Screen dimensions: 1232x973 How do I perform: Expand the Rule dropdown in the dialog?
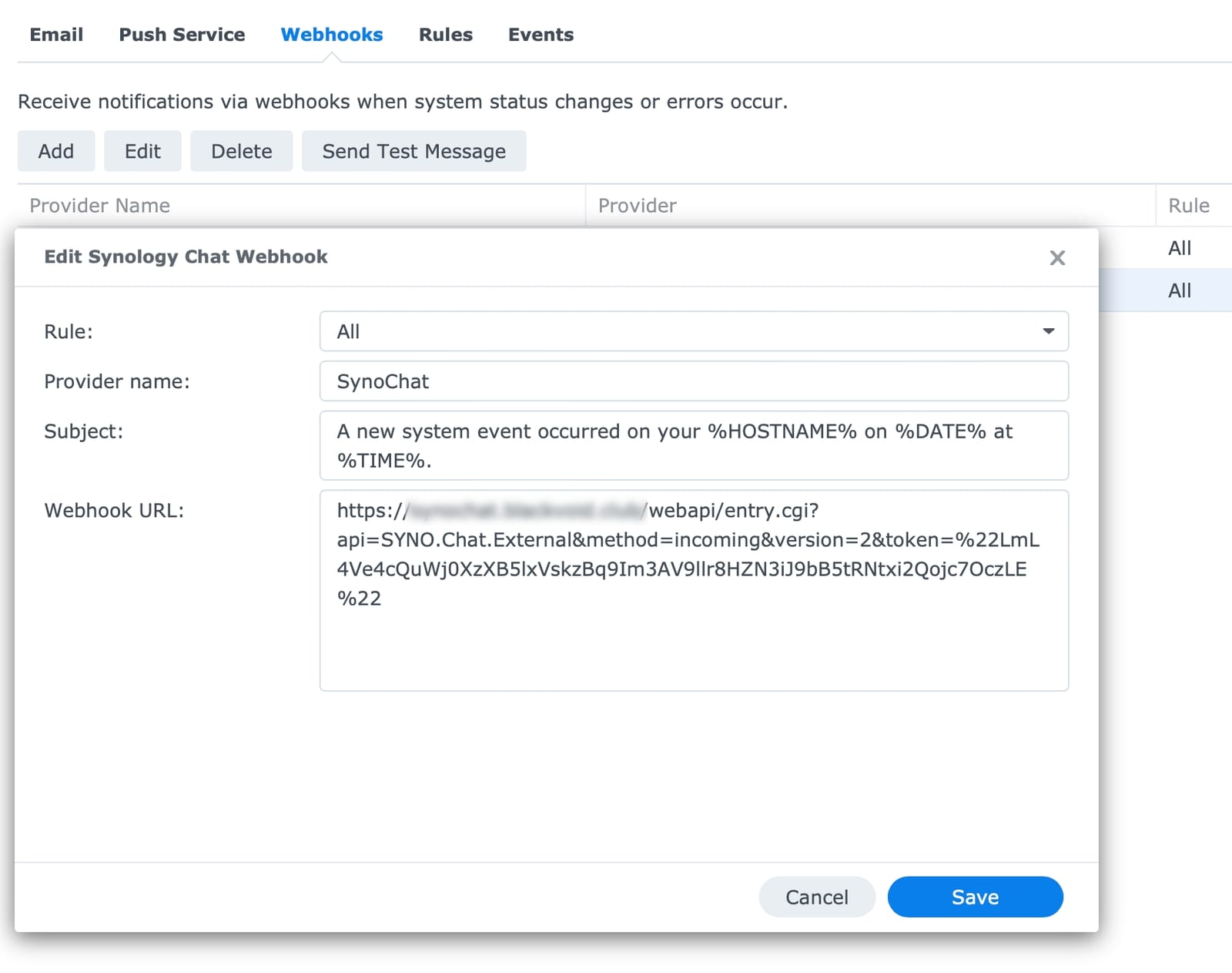(693, 331)
